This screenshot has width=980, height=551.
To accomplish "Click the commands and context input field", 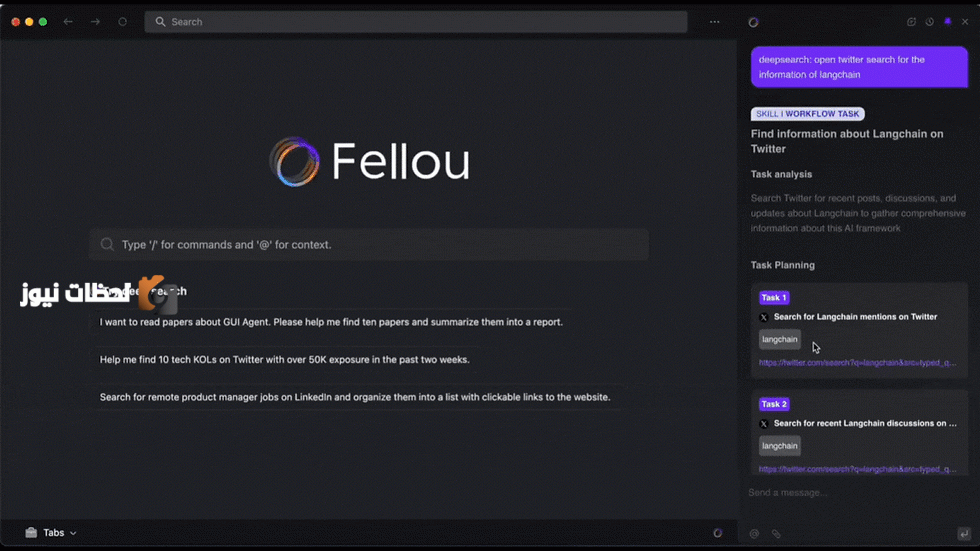I will tap(369, 244).
